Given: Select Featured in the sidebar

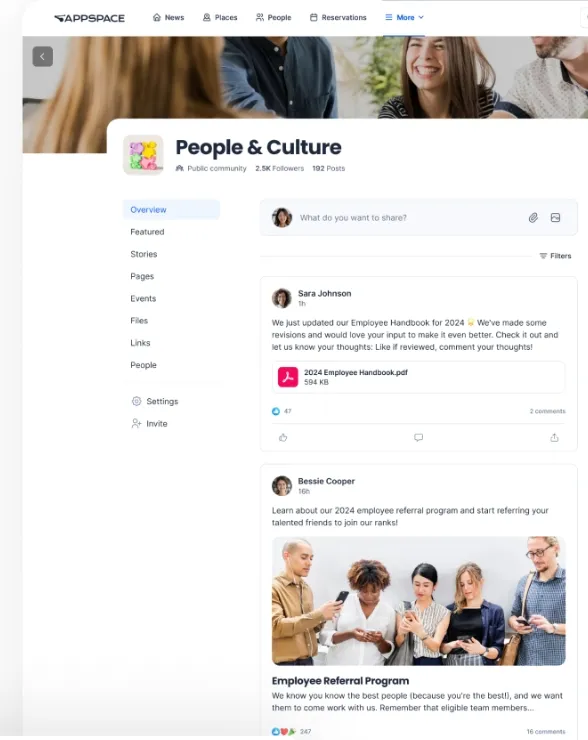Looking at the screenshot, I should coord(147,232).
